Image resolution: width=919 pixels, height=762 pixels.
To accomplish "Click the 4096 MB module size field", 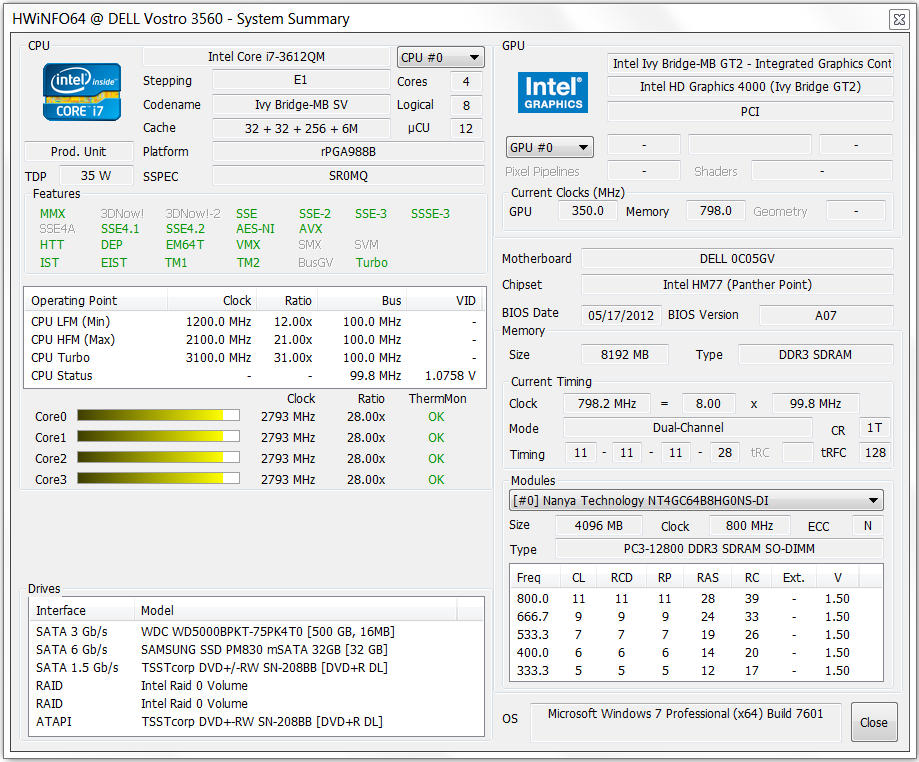I will tap(599, 526).
